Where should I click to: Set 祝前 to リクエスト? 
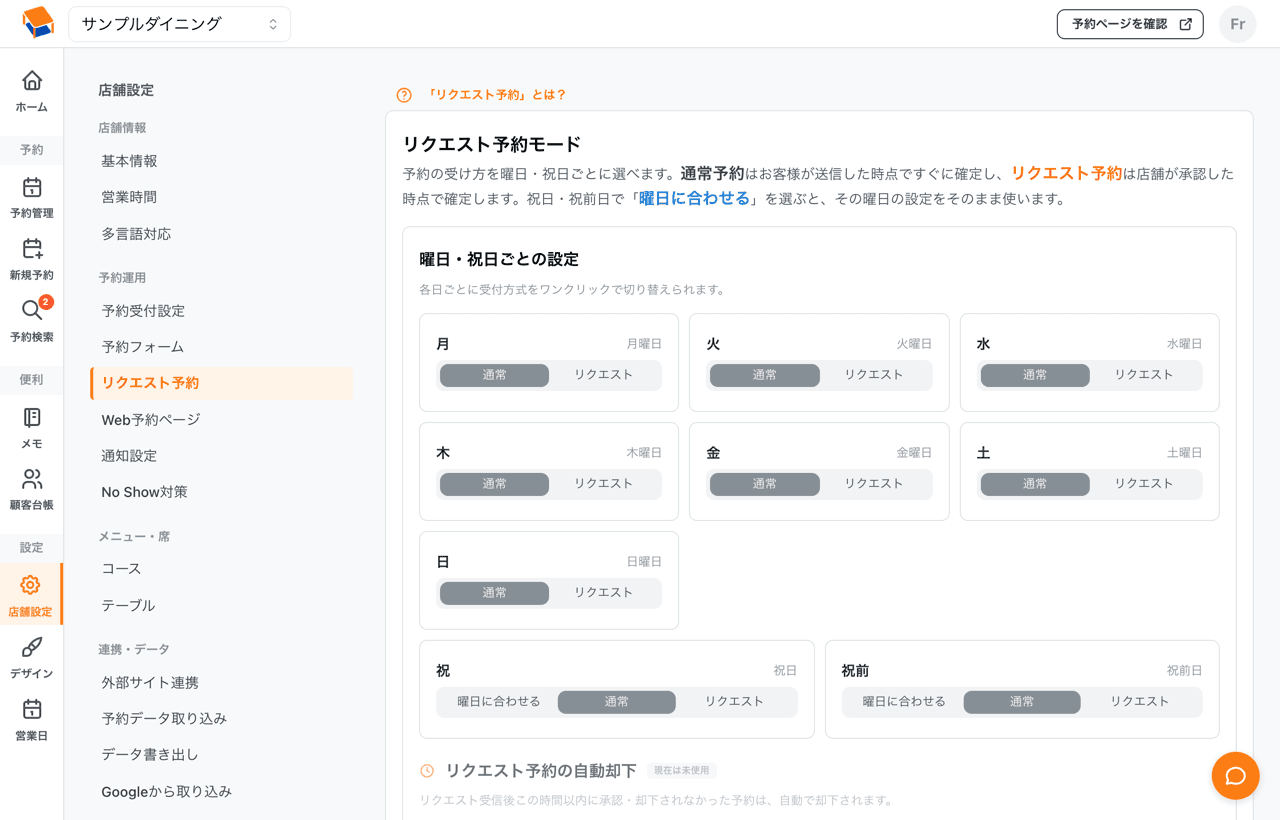pyautogui.click(x=1140, y=702)
